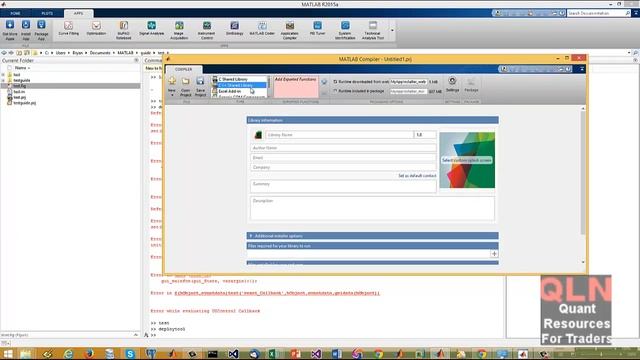Select the COMPILER tab
The height and width of the screenshot is (360, 640).
point(184,69)
